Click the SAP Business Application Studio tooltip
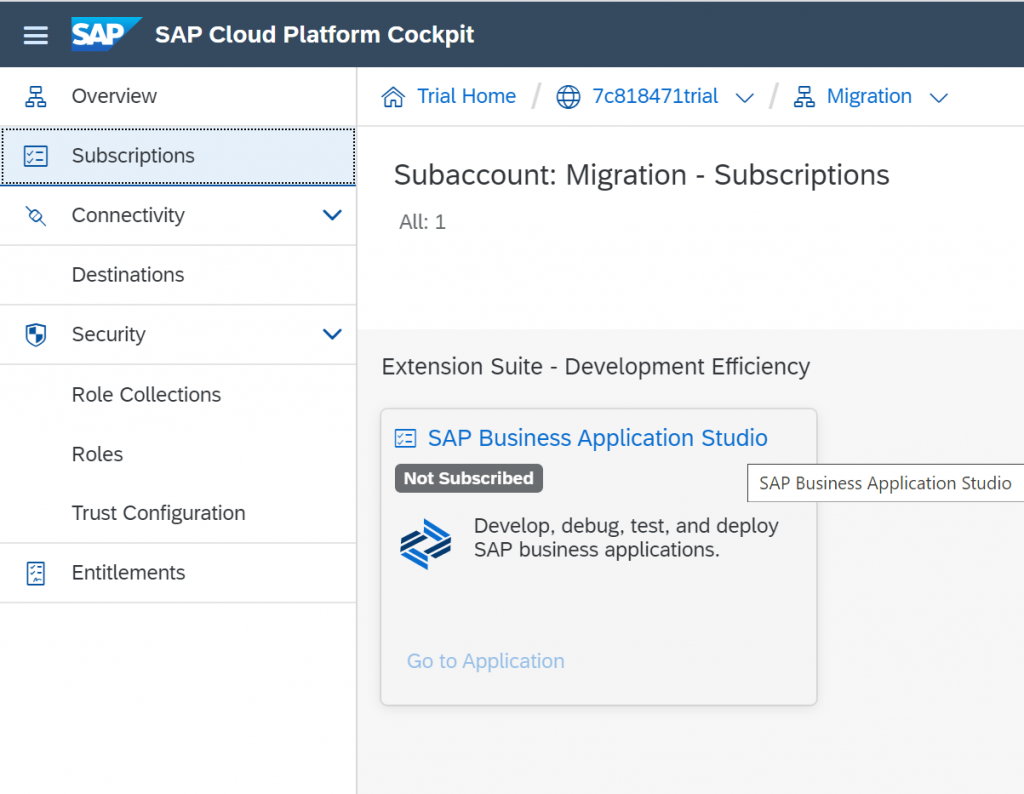Screen dimensions: 1024x794 [x=885, y=483]
